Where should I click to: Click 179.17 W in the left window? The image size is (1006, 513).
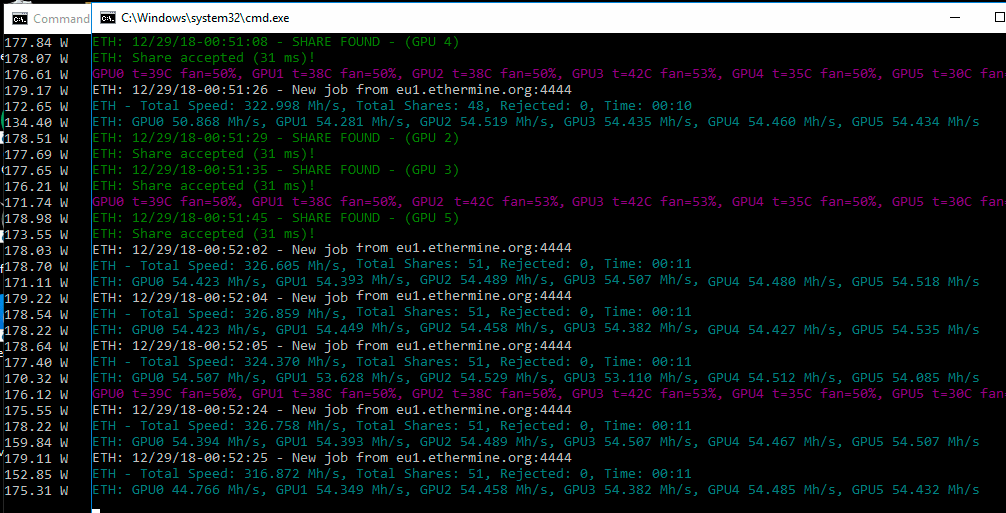click(x=37, y=90)
